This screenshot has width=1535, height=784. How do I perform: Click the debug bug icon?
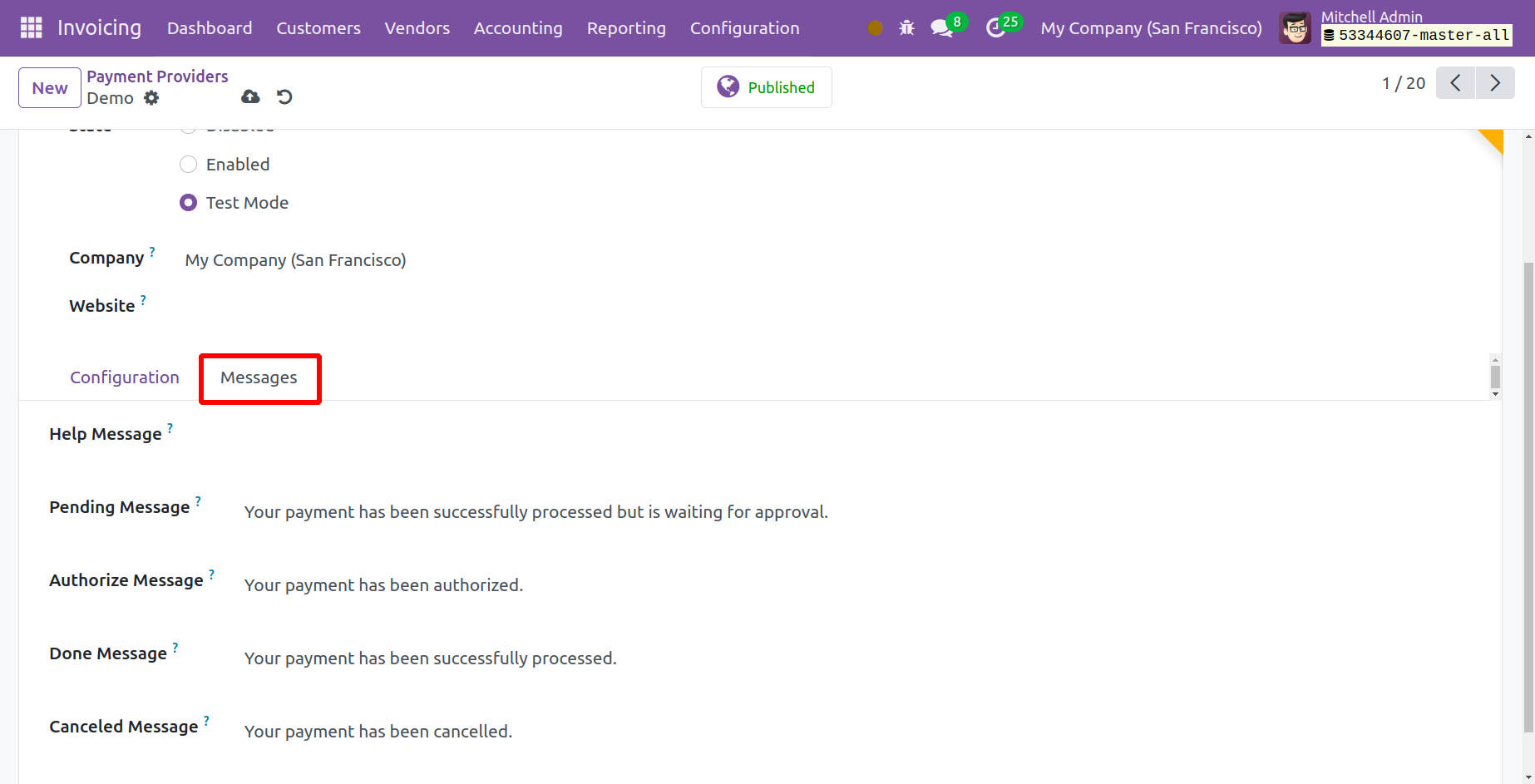pyautogui.click(x=906, y=28)
